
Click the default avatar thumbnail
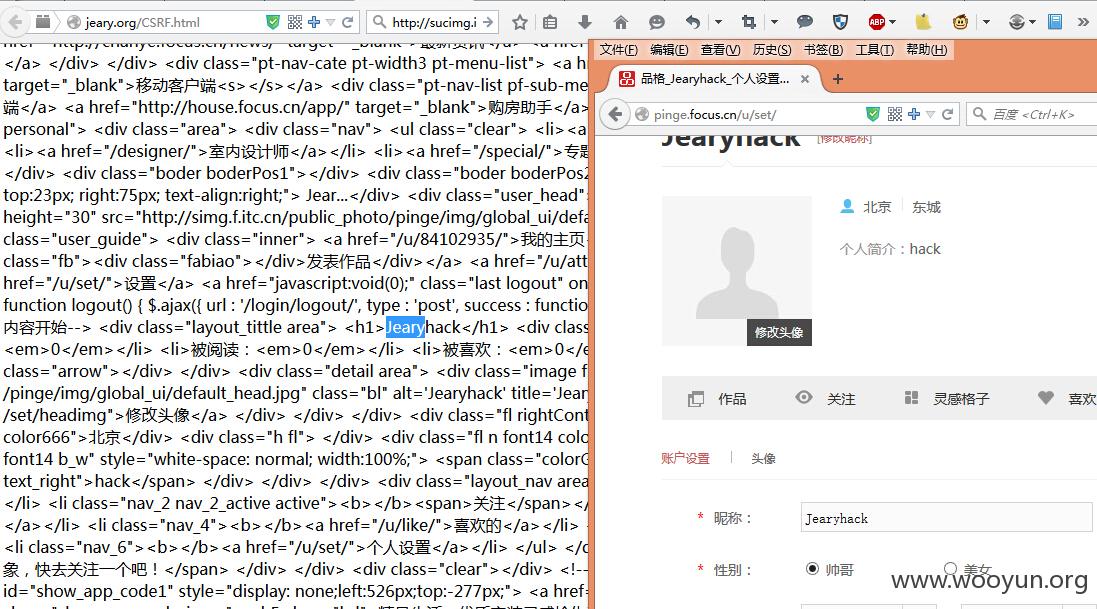(x=737, y=271)
